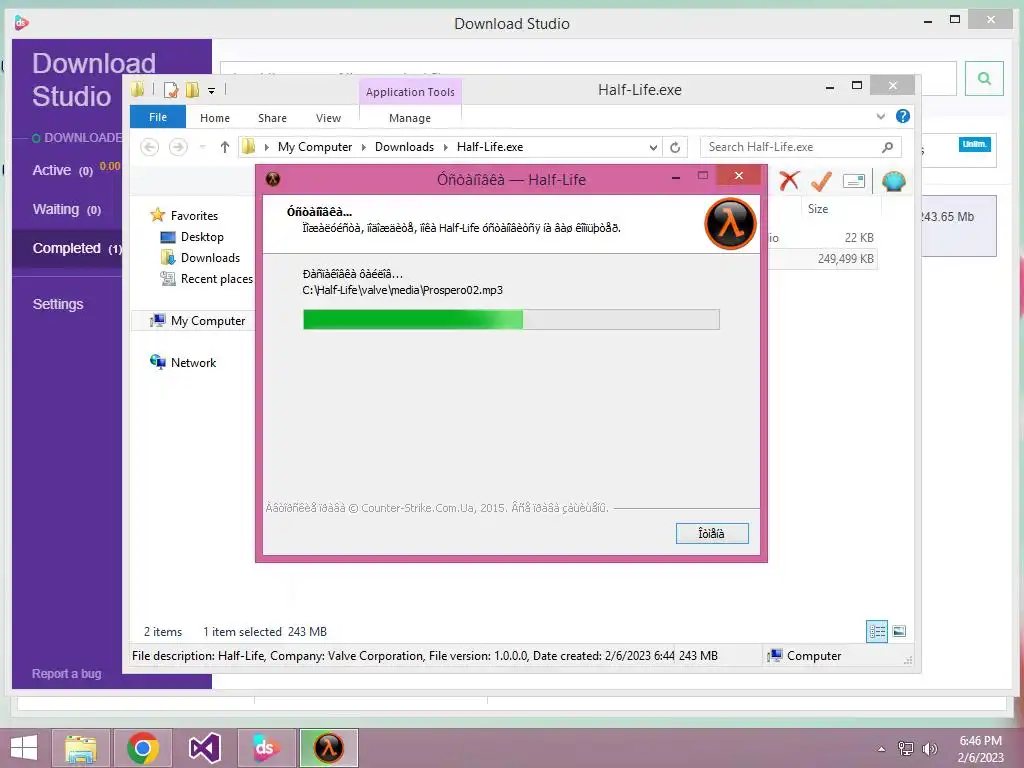Screen dimensions: 1024x768
Task: Click the Half-Life lambda logo in installer
Action: (x=730, y=223)
